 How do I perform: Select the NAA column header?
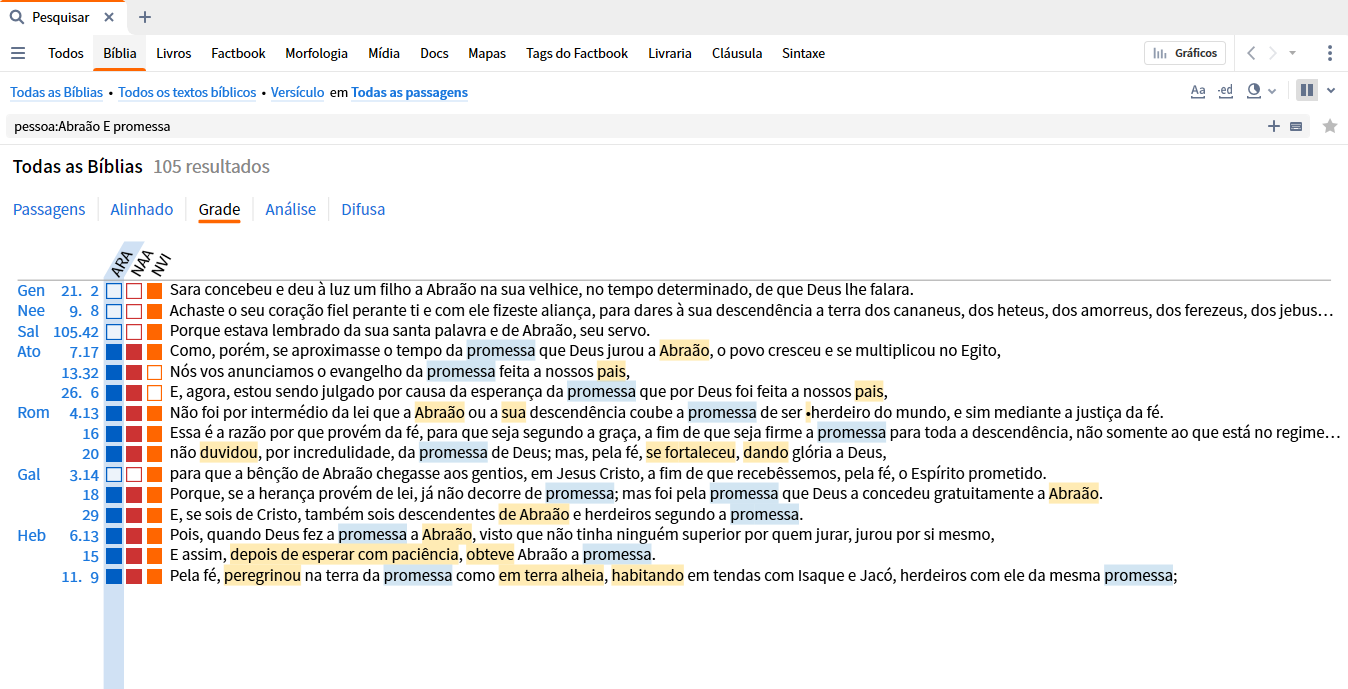tap(141, 261)
